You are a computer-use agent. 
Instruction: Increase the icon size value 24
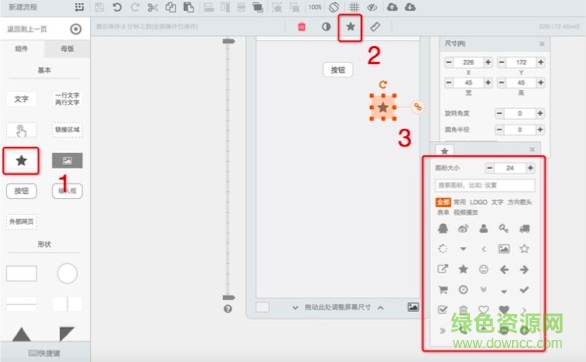(x=530, y=168)
